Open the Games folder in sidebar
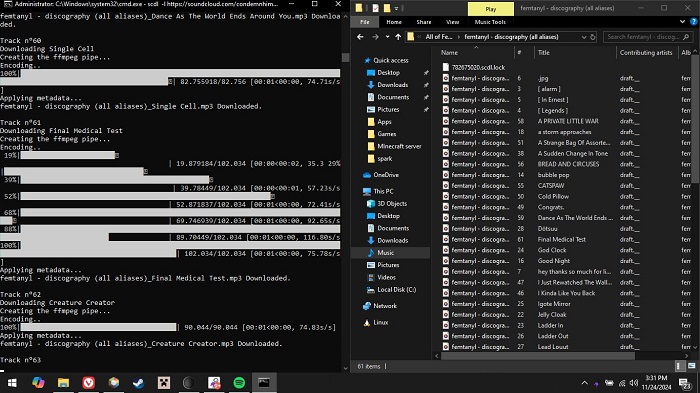The image size is (700, 393). (x=387, y=134)
